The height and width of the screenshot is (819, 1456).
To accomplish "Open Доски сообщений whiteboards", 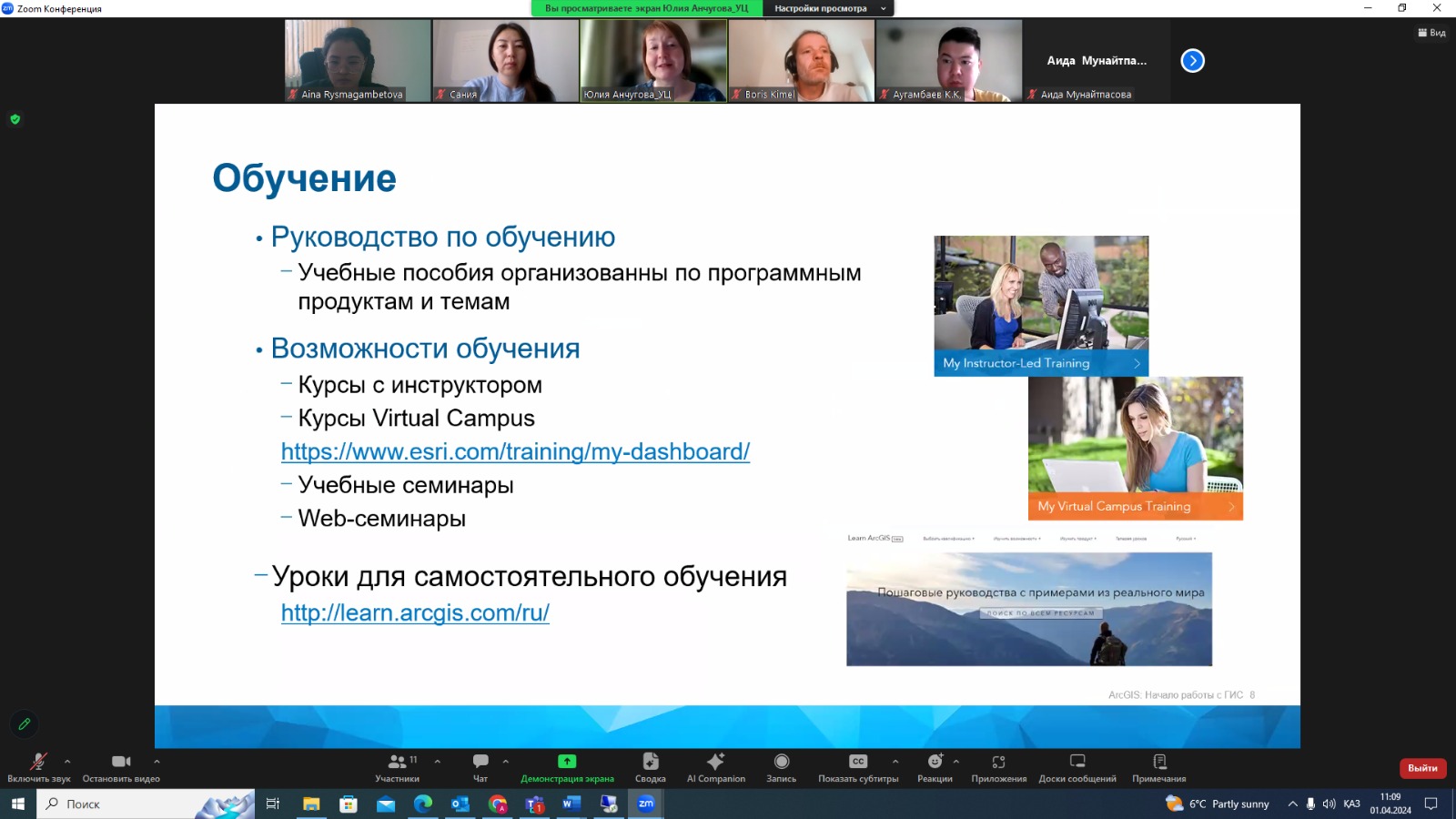I will pyautogui.click(x=1077, y=767).
